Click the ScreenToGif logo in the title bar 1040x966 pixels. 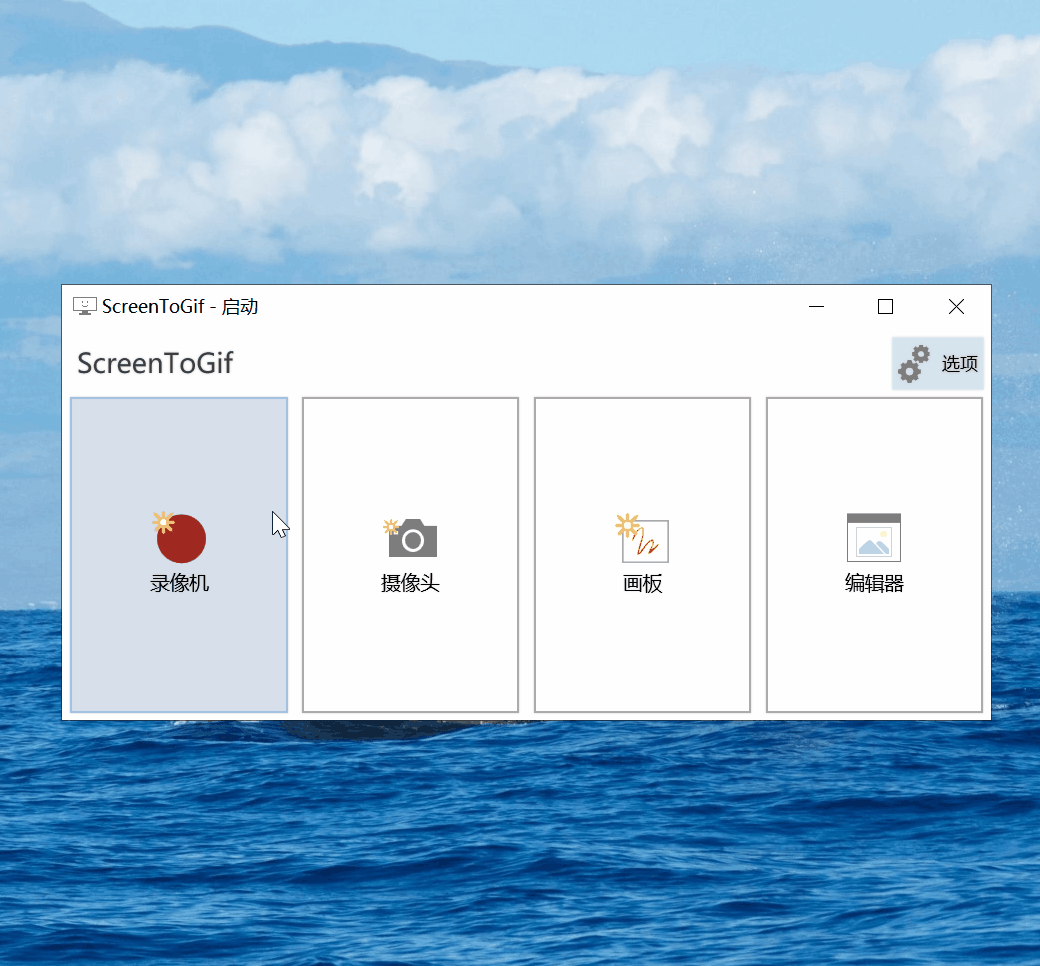[x=85, y=306]
